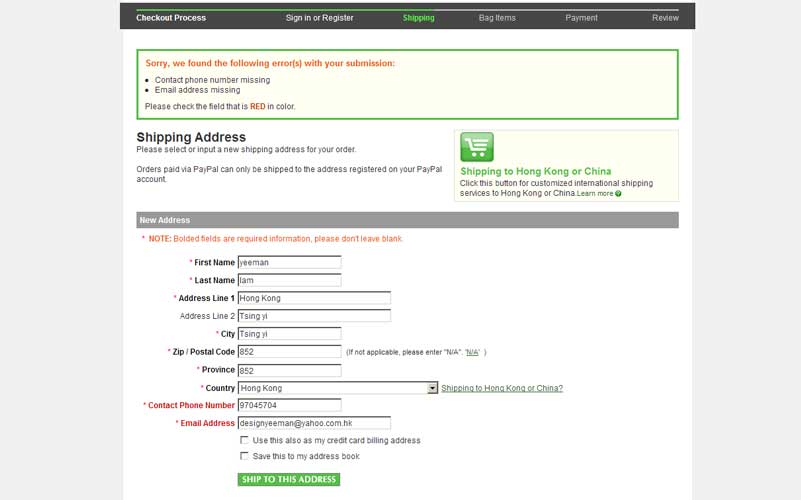Open the Payment checkout step
Image resolution: width=801 pixels, height=500 pixels.
pos(581,18)
